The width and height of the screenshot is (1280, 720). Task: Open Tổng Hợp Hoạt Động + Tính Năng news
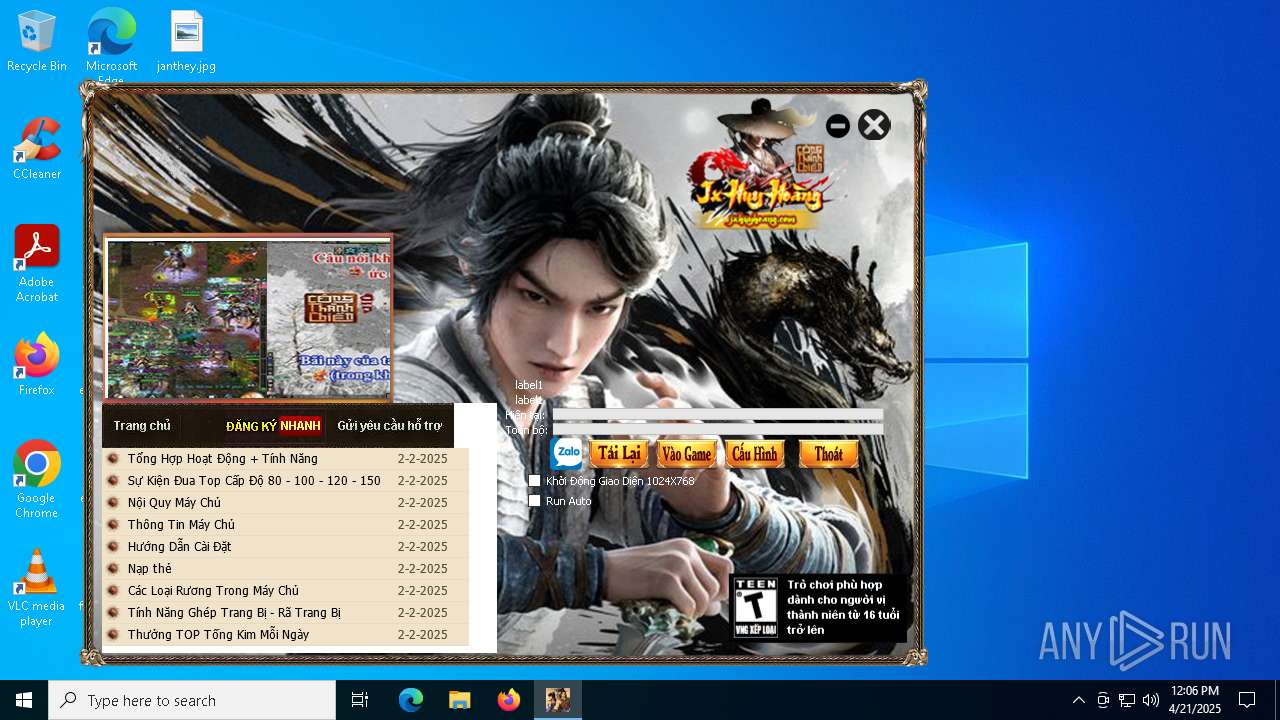point(222,459)
